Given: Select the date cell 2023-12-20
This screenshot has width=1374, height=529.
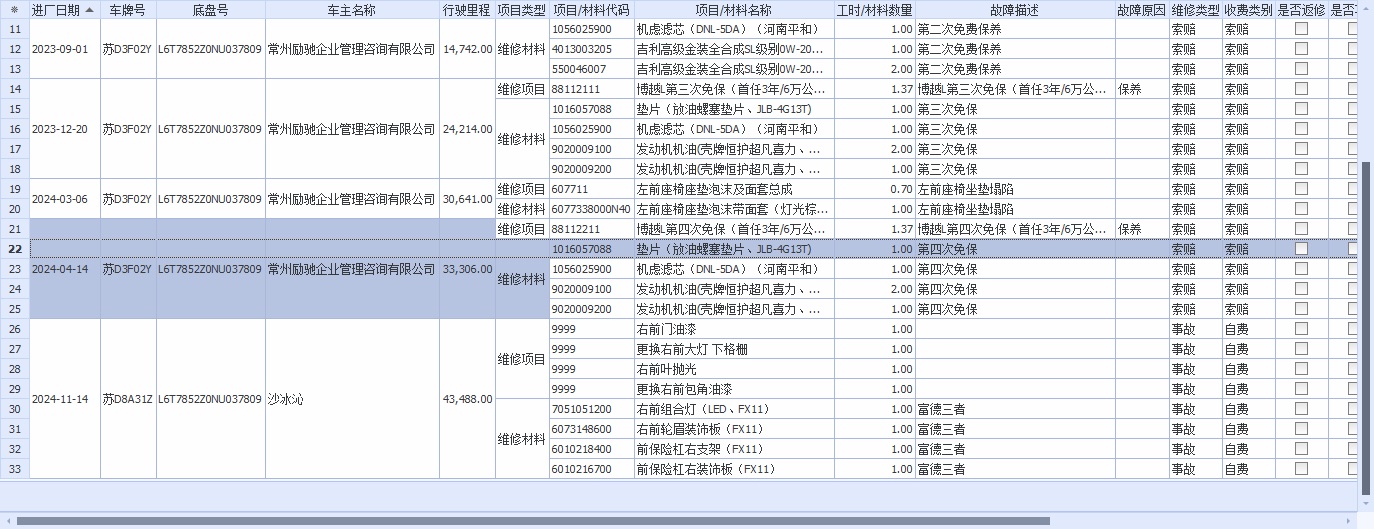Looking at the screenshot, I should (60, 129).
